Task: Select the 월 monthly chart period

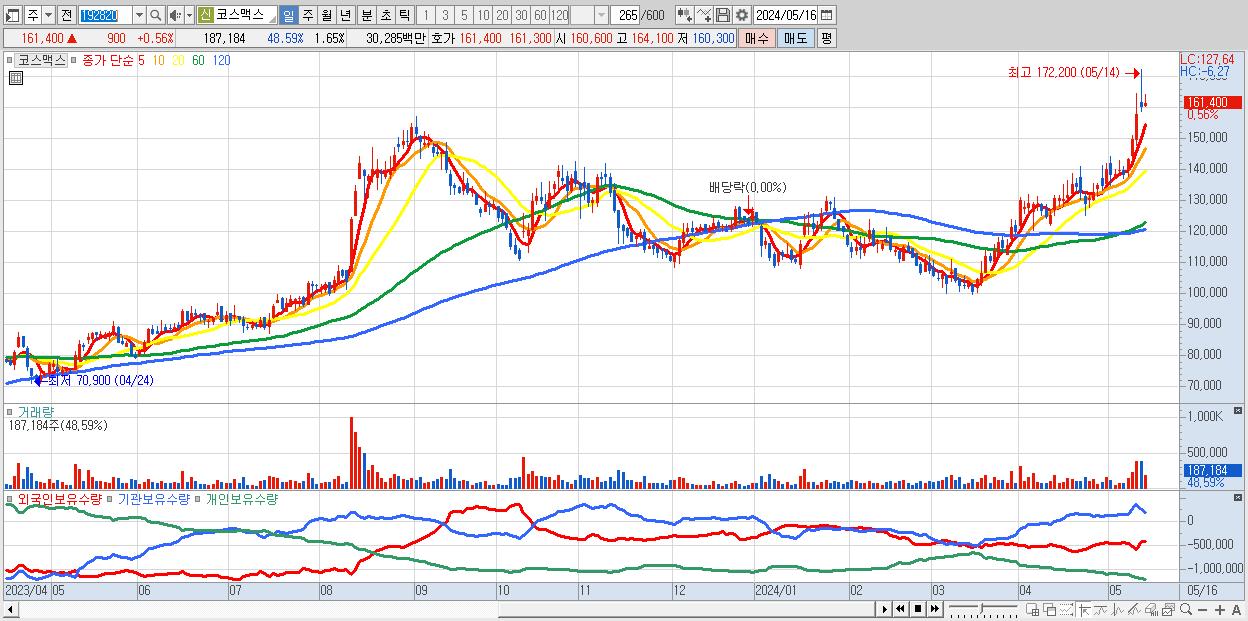Action: (x=326, y=16)
